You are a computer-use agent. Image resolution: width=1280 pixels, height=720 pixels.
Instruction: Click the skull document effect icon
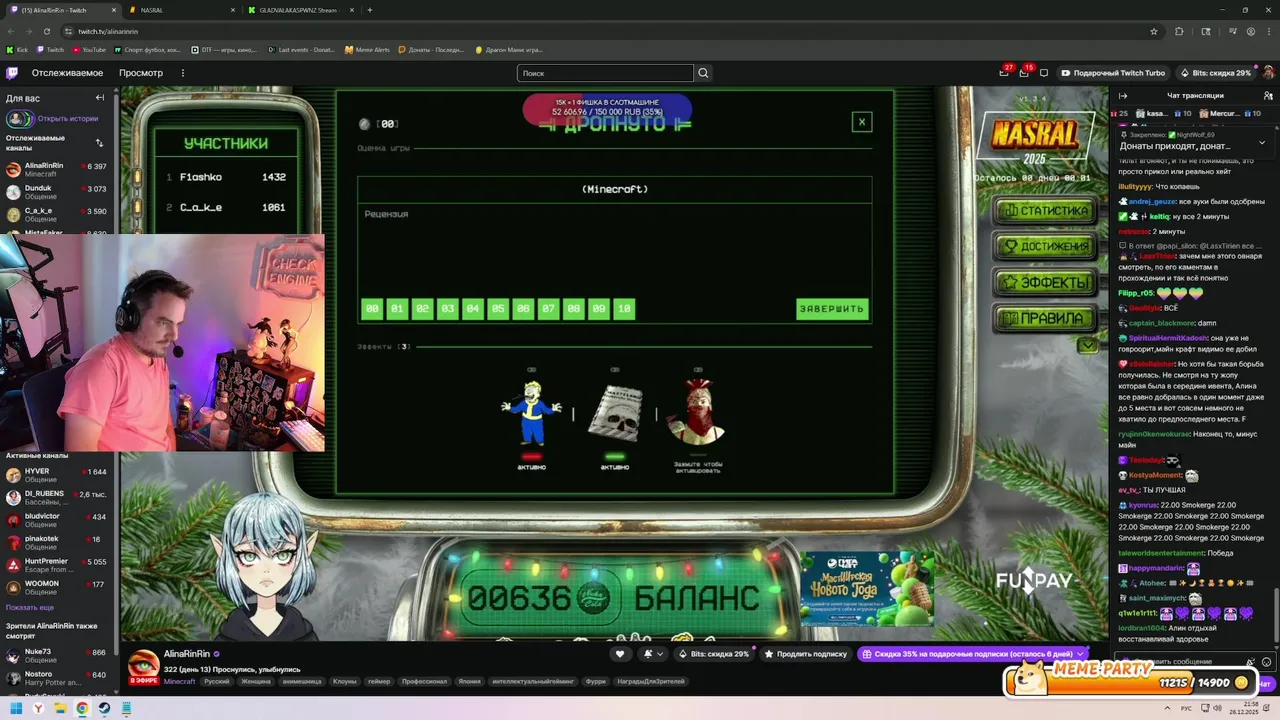click(x=614, y=412)
